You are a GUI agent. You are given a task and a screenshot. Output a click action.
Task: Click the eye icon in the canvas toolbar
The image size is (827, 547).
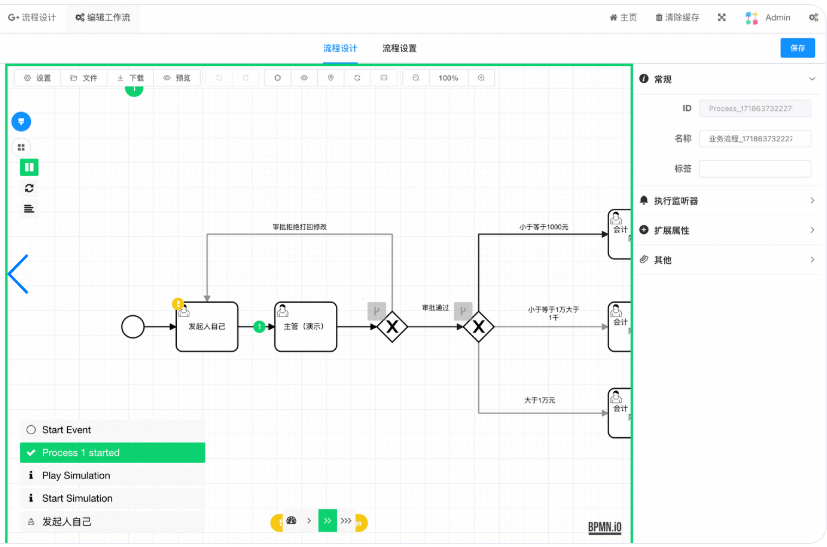click(x=304, y=78)
